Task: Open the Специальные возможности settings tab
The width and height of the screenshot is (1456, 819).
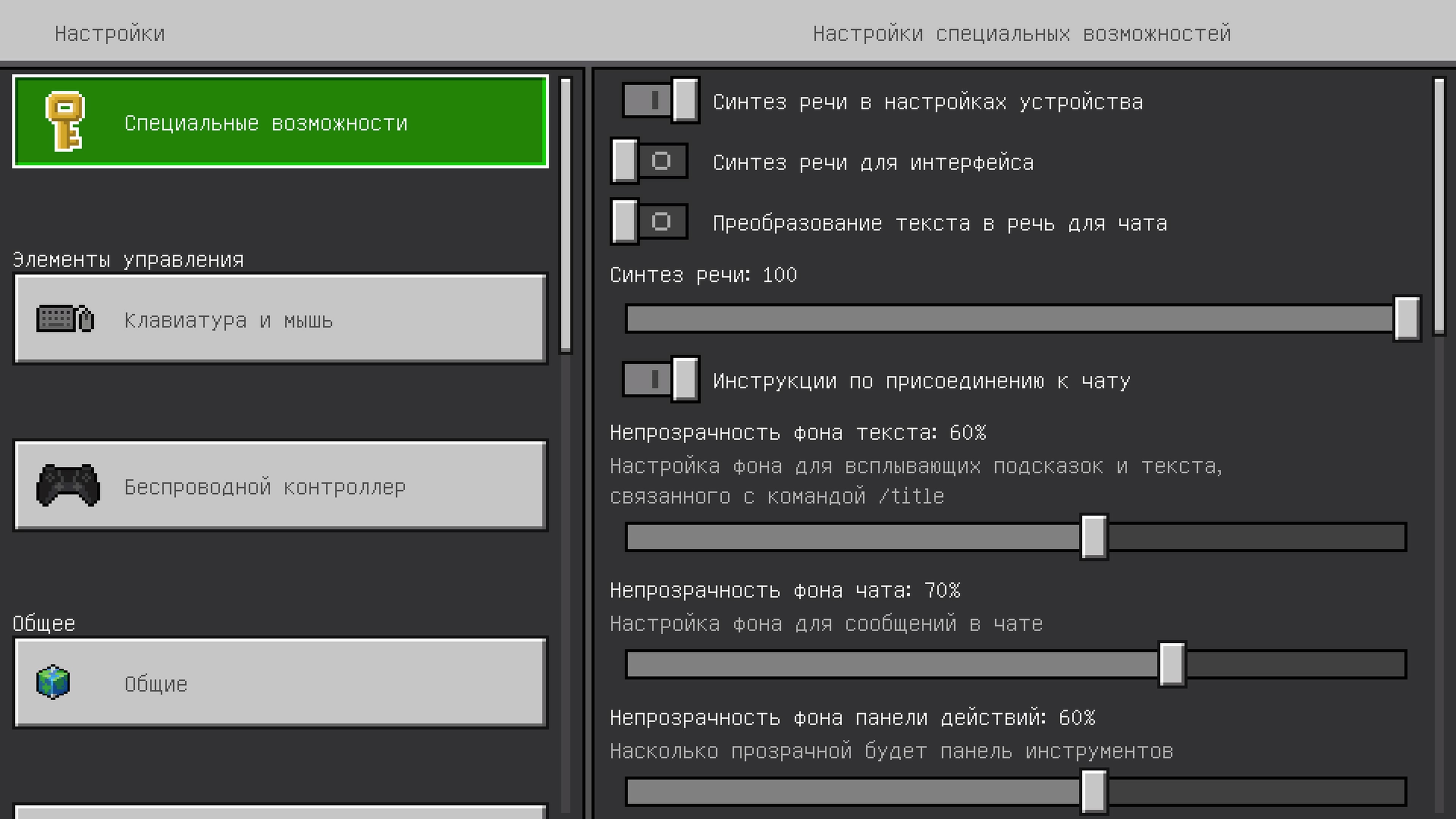Action: tap(280, 121)
